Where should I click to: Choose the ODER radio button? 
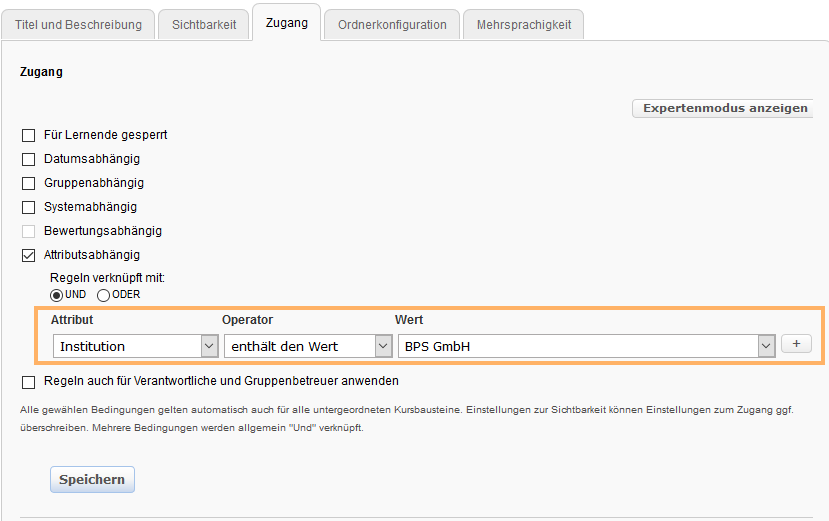click(103, 295)
